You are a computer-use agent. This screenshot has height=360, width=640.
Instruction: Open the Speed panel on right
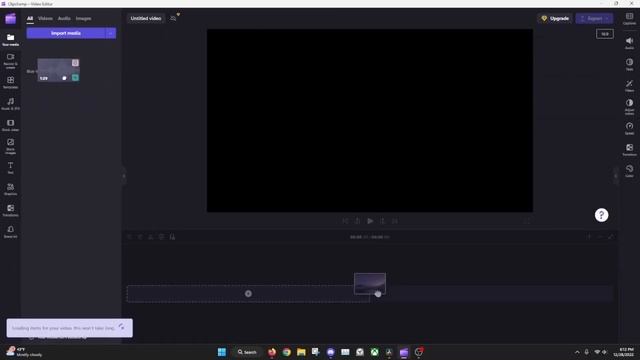[629, 128]
